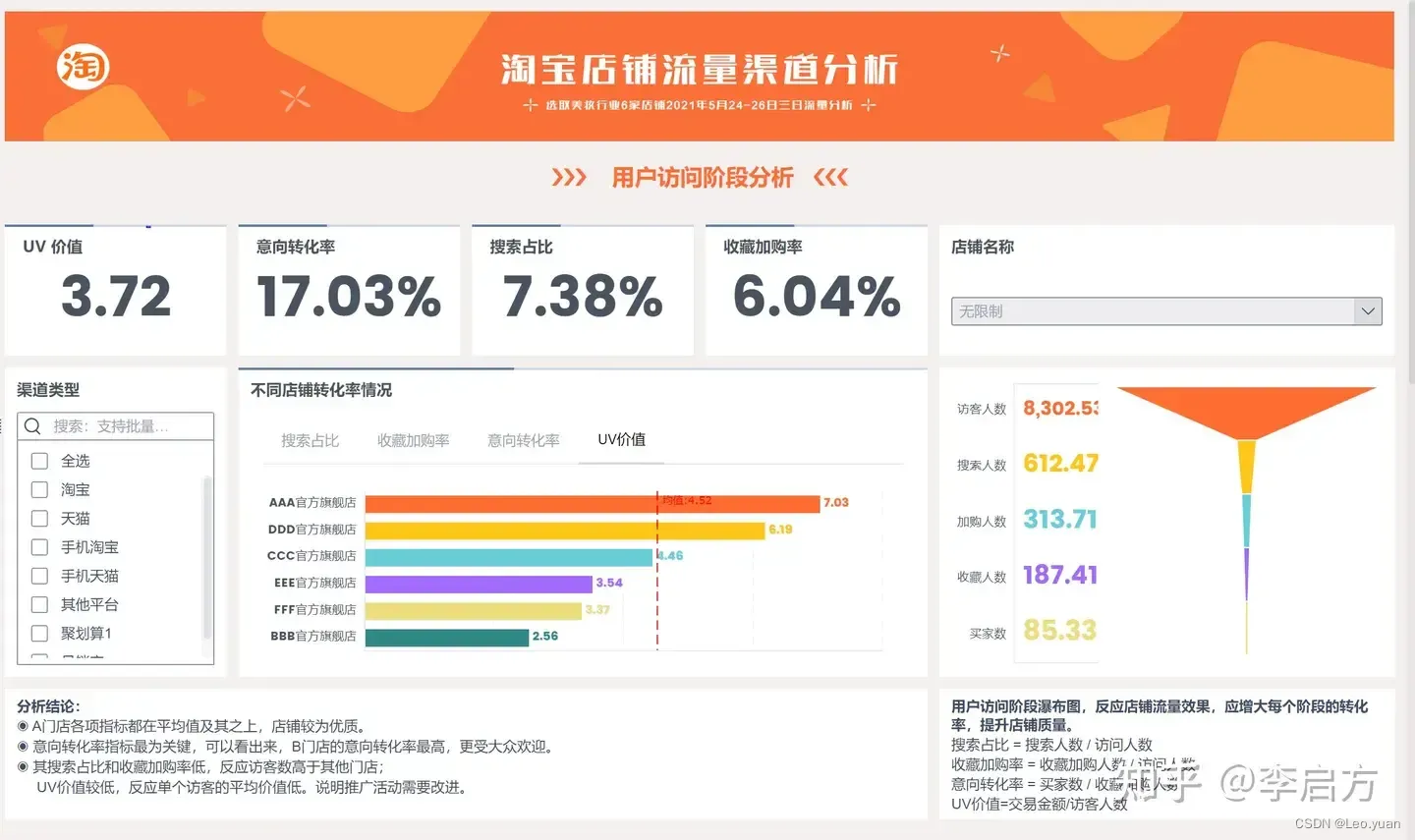The width and height of the screenshot is (1415, 840).
Task: Switch to the 搜索占比 tab
Action: [x=310, y=440]
